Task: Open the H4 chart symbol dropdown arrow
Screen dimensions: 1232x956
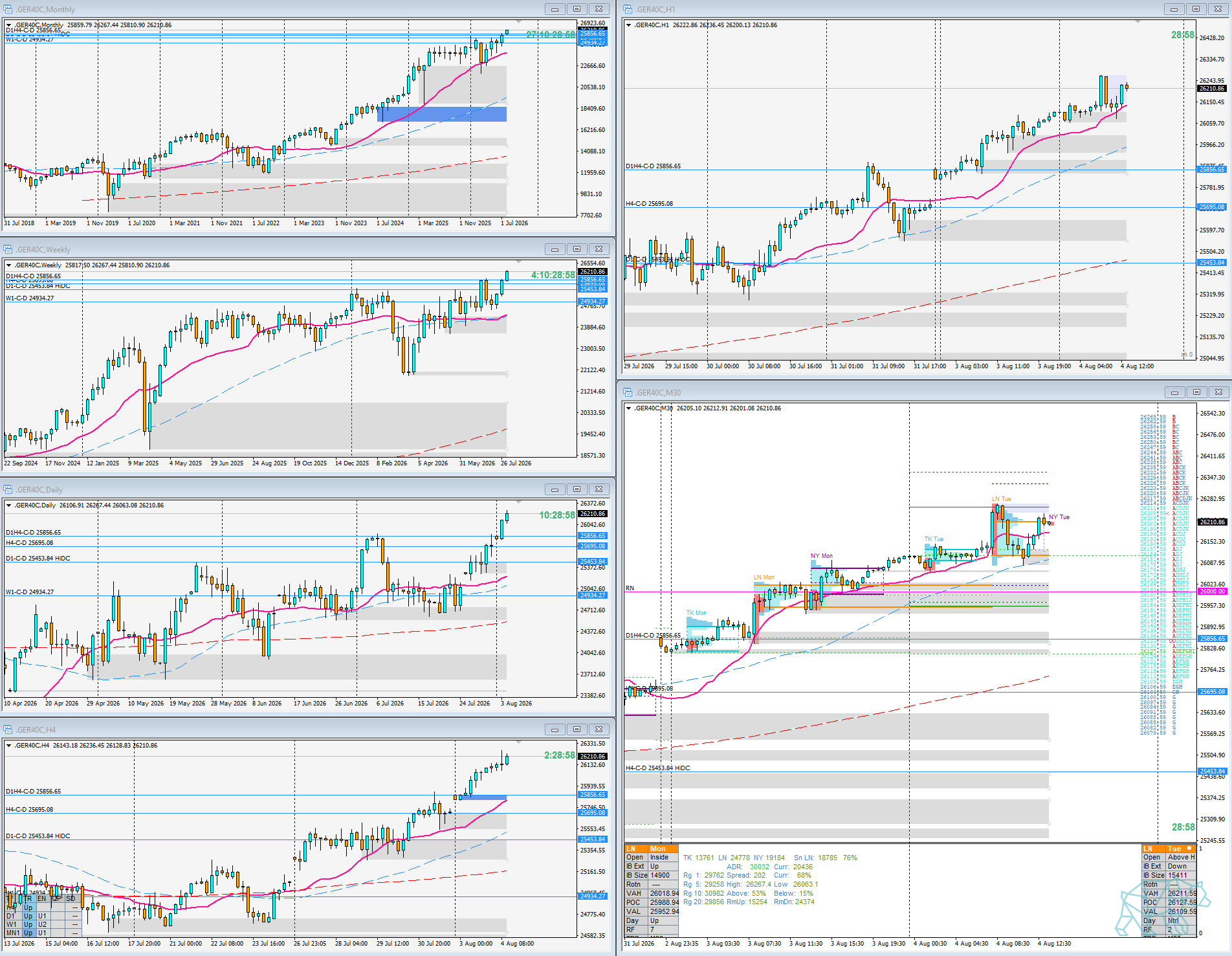Action: click(x=8, y=746)
